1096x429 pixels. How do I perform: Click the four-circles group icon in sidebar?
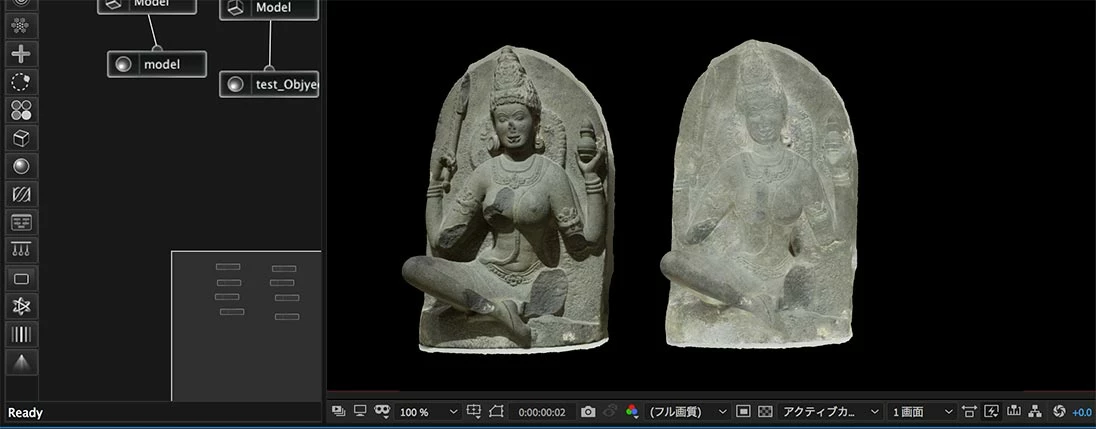pos(21,110)
